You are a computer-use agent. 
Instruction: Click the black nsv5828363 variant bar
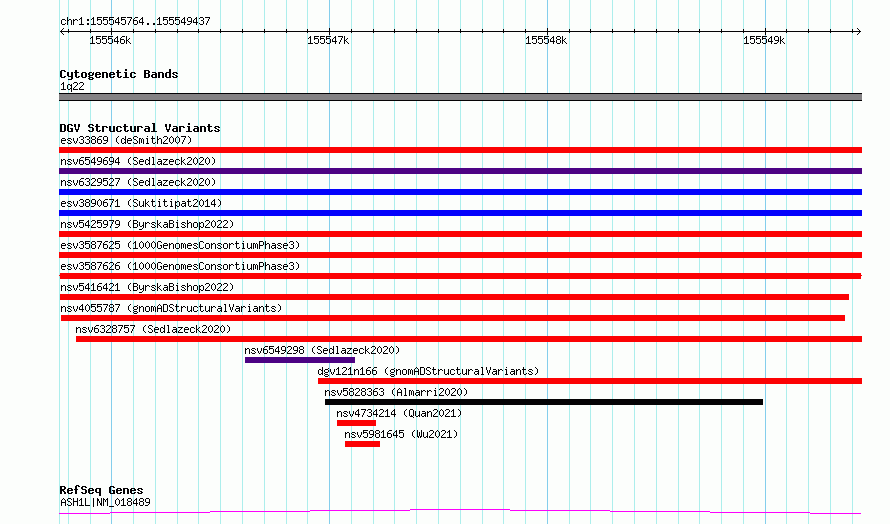click(544, 402)
